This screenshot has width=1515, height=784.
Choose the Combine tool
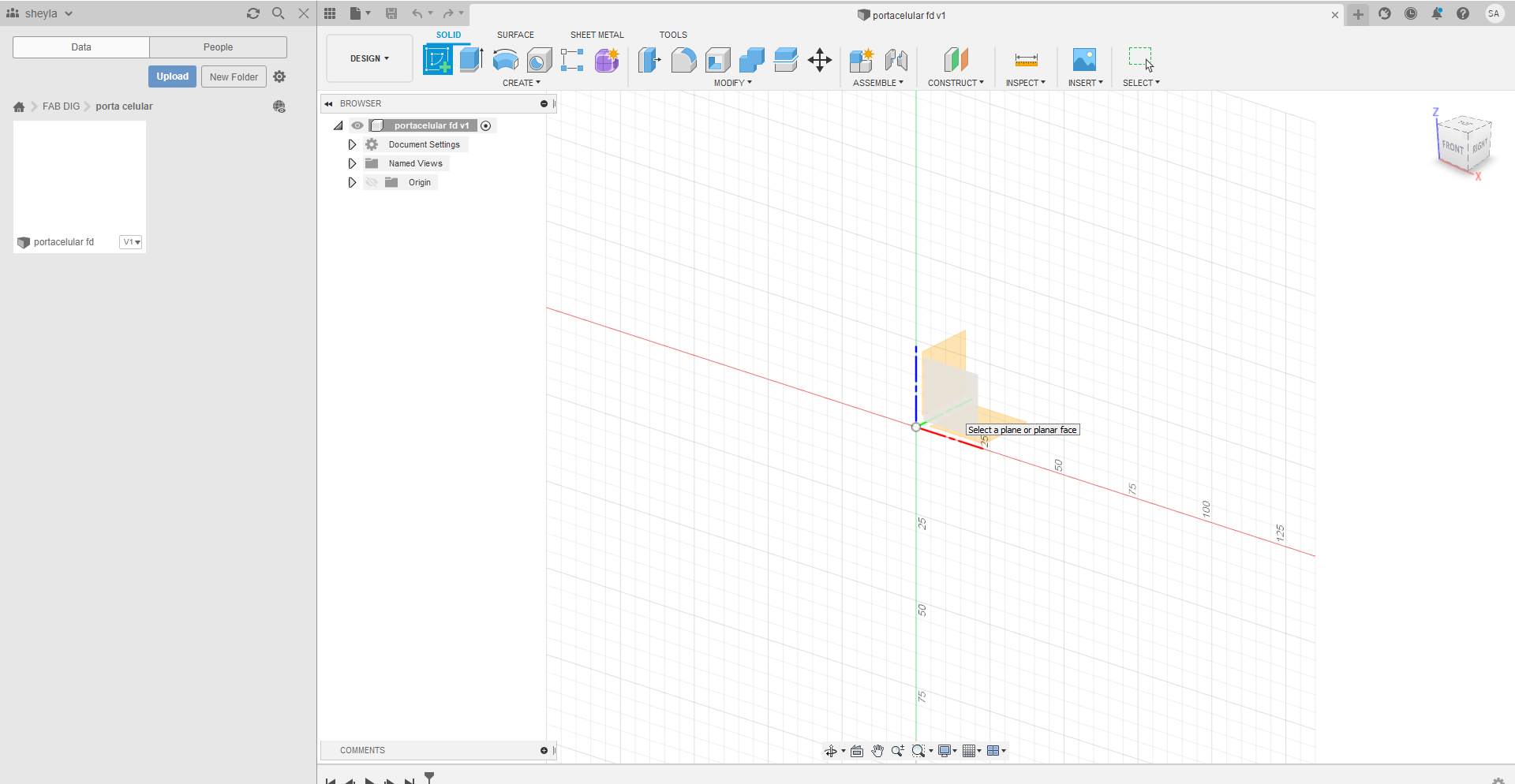[x=751, y=60]
